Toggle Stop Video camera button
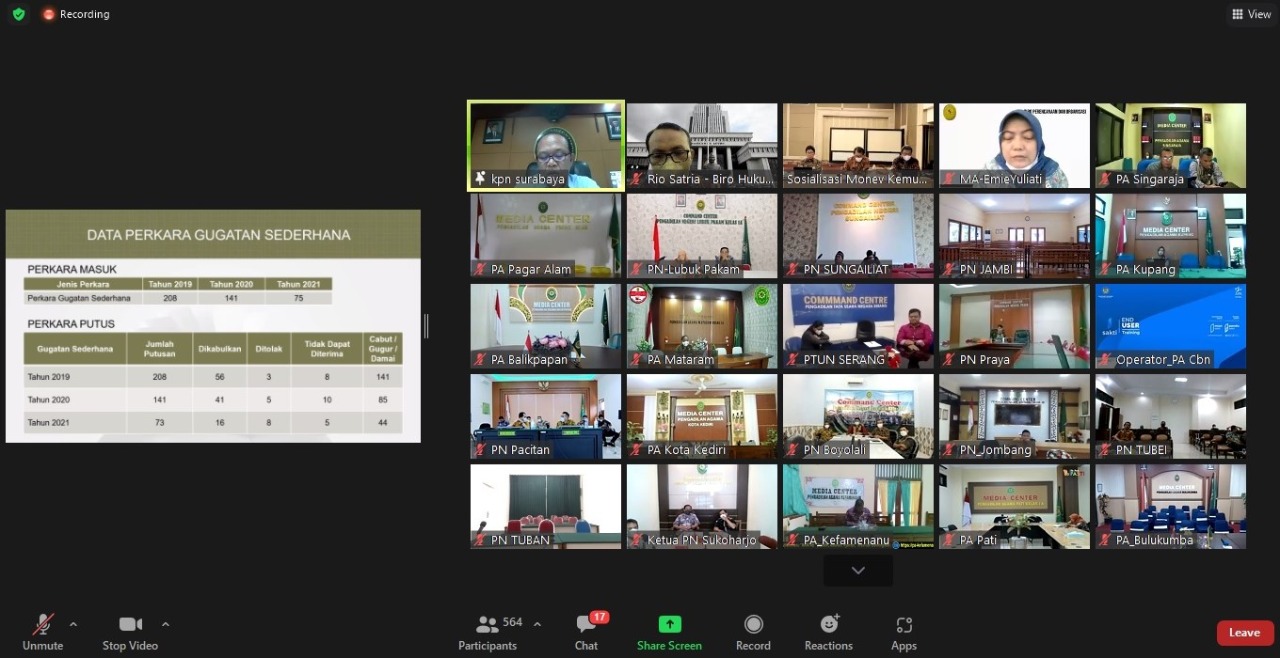The width and height of the screenshot is (1280, 658). coord(130,631)
